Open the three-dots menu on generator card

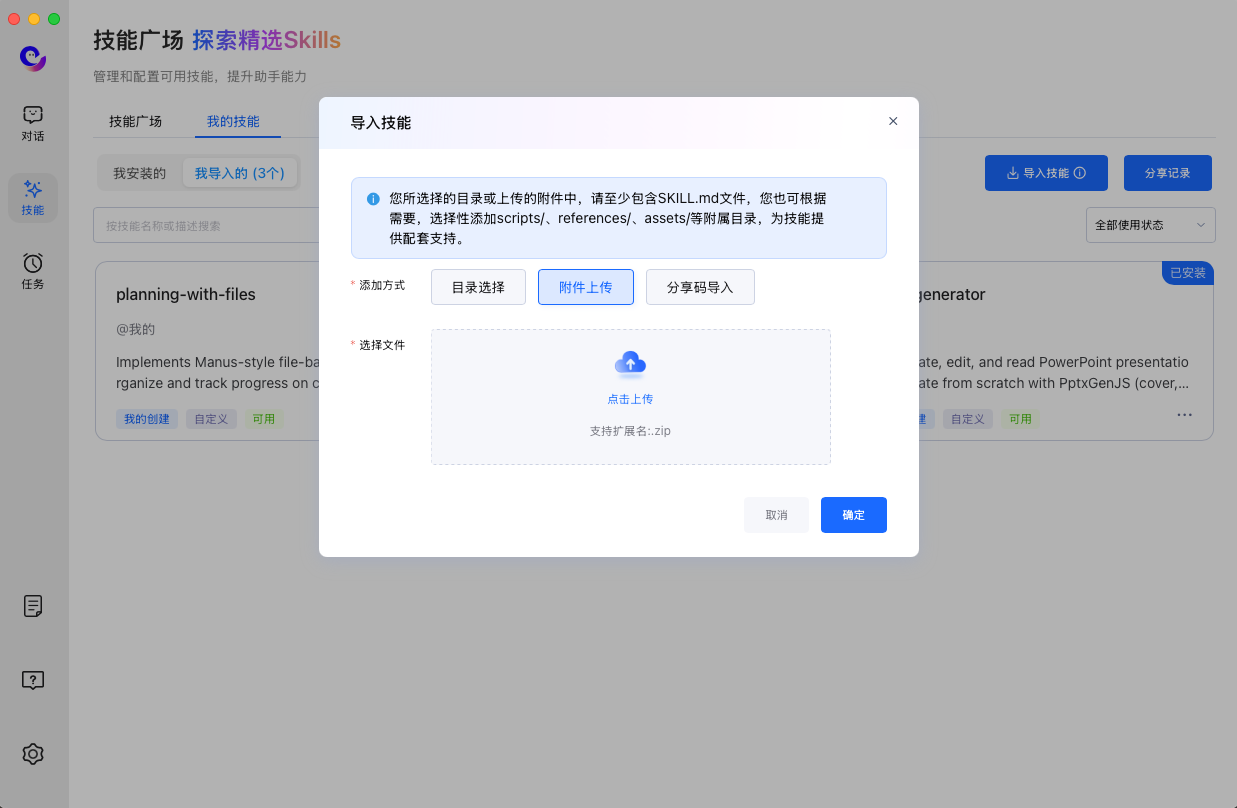pyautogui.click(x=1184, y=414)
